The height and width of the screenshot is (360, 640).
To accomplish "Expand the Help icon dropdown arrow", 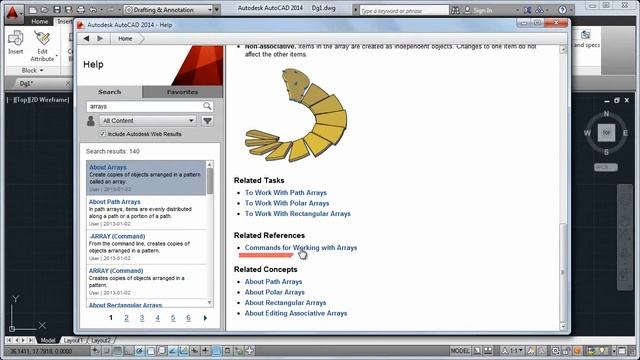I will point(571,10).
